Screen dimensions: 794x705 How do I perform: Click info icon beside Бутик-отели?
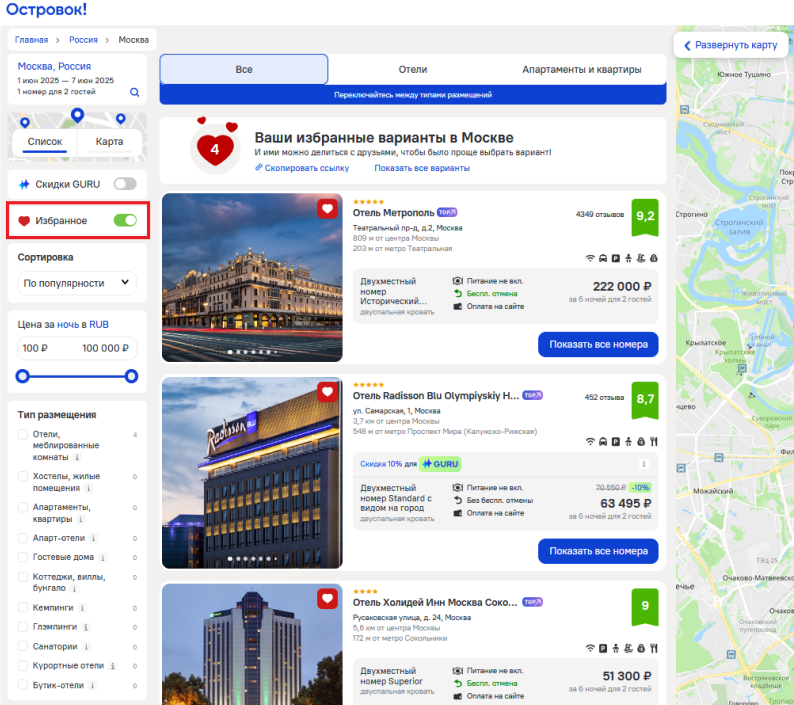coord(92,686)
